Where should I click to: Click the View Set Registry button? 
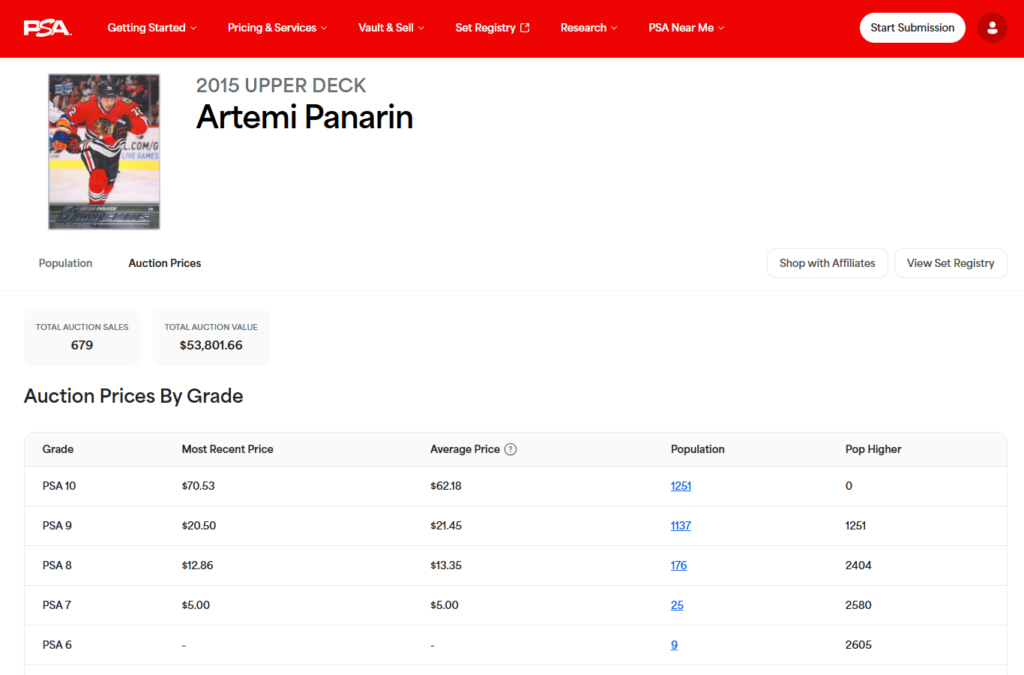[x=950, y=263]
